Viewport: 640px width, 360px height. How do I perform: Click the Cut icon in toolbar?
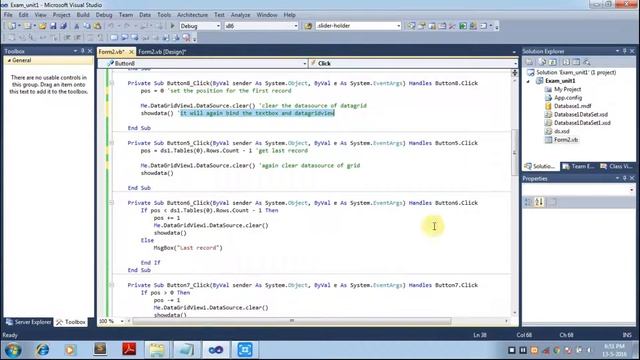76,26
